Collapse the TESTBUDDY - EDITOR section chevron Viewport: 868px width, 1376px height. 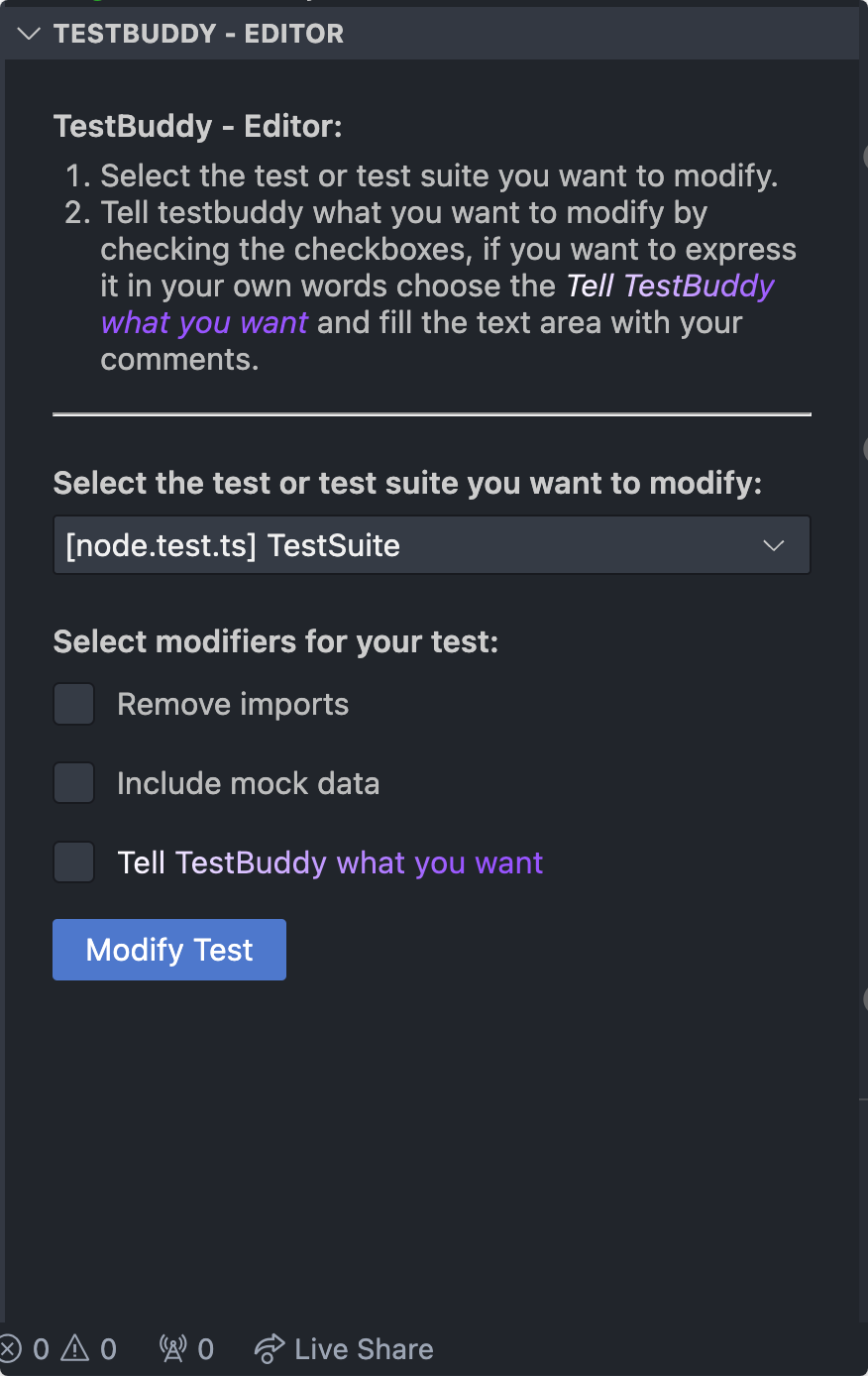[29, 34]
